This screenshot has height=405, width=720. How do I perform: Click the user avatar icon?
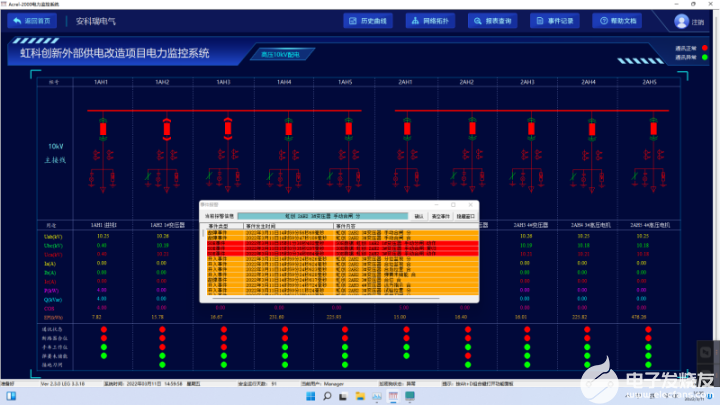click(681, 21)
